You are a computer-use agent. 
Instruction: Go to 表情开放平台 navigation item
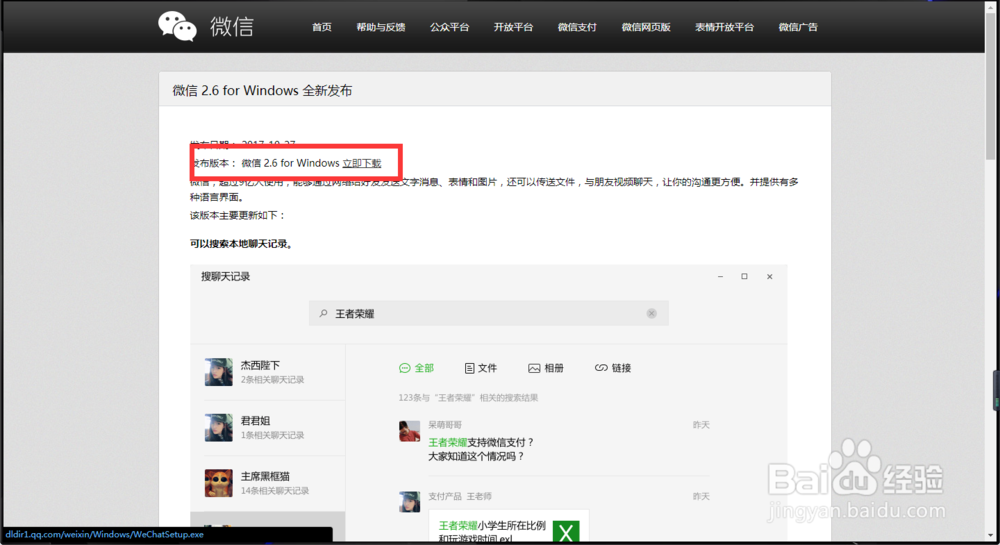pyautogui.click(x=724, y=27)
